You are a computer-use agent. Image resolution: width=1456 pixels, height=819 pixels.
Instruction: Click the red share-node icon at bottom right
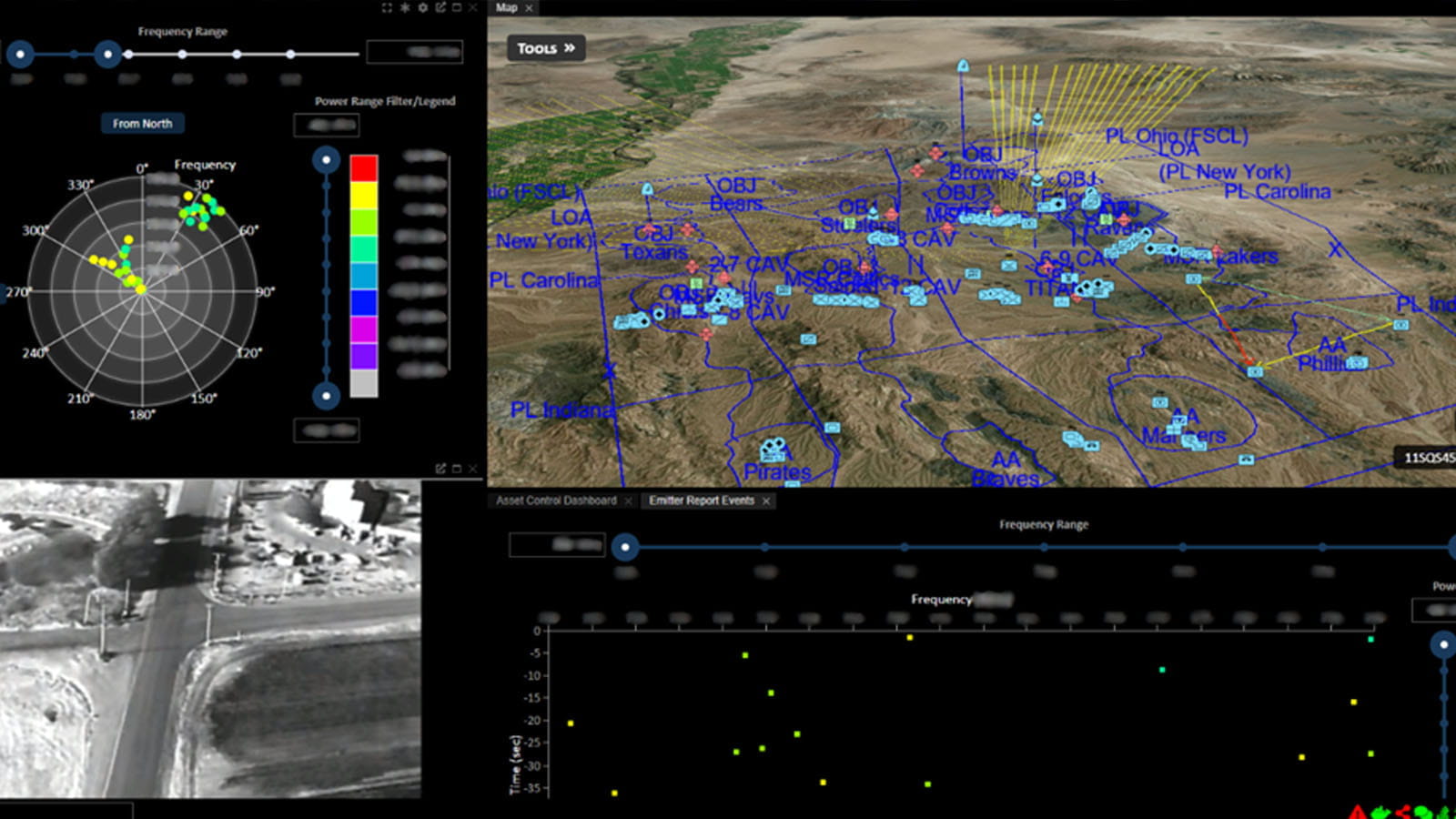(1404, 813)
